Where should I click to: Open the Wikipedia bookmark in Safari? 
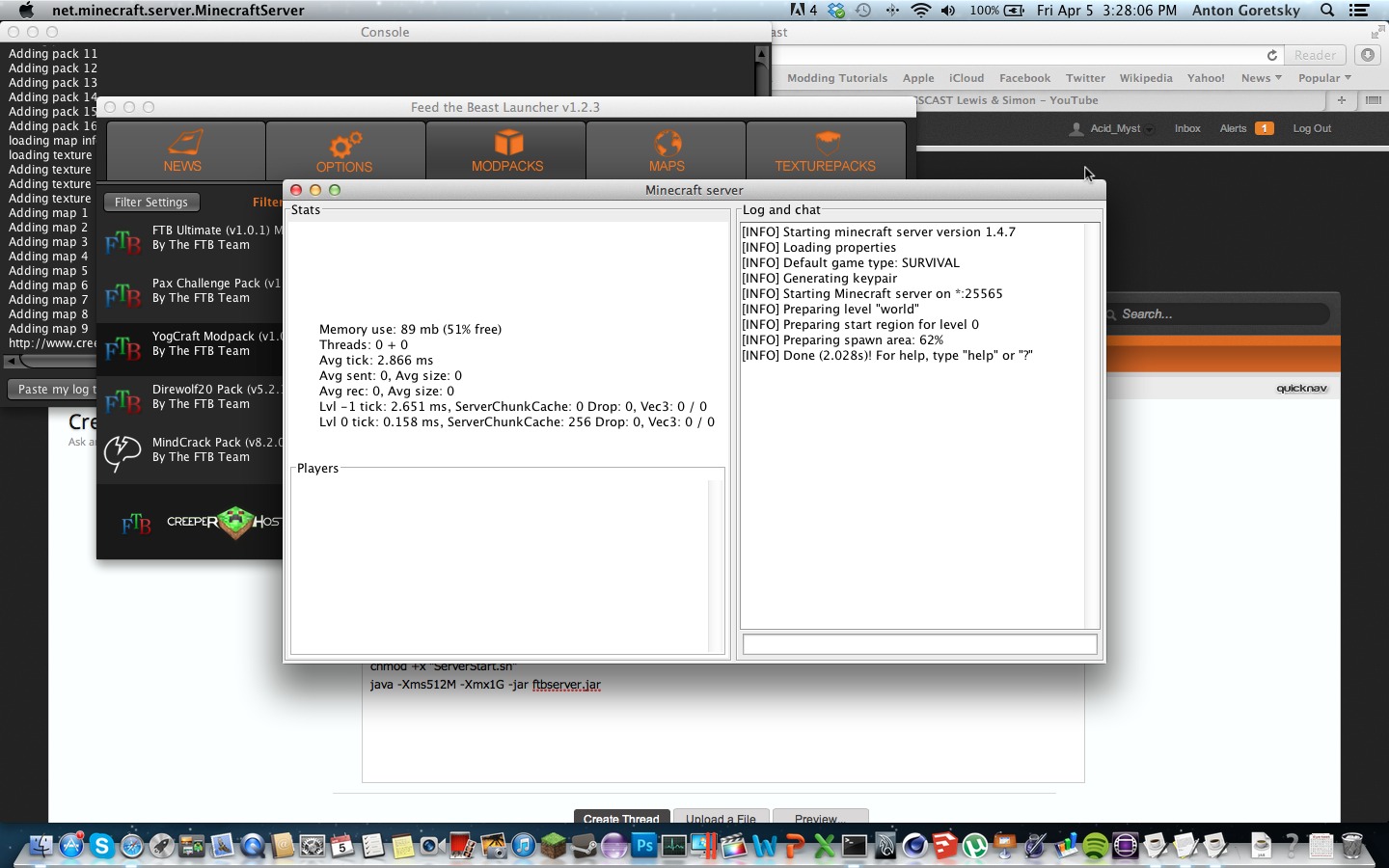coord(1146,78)
